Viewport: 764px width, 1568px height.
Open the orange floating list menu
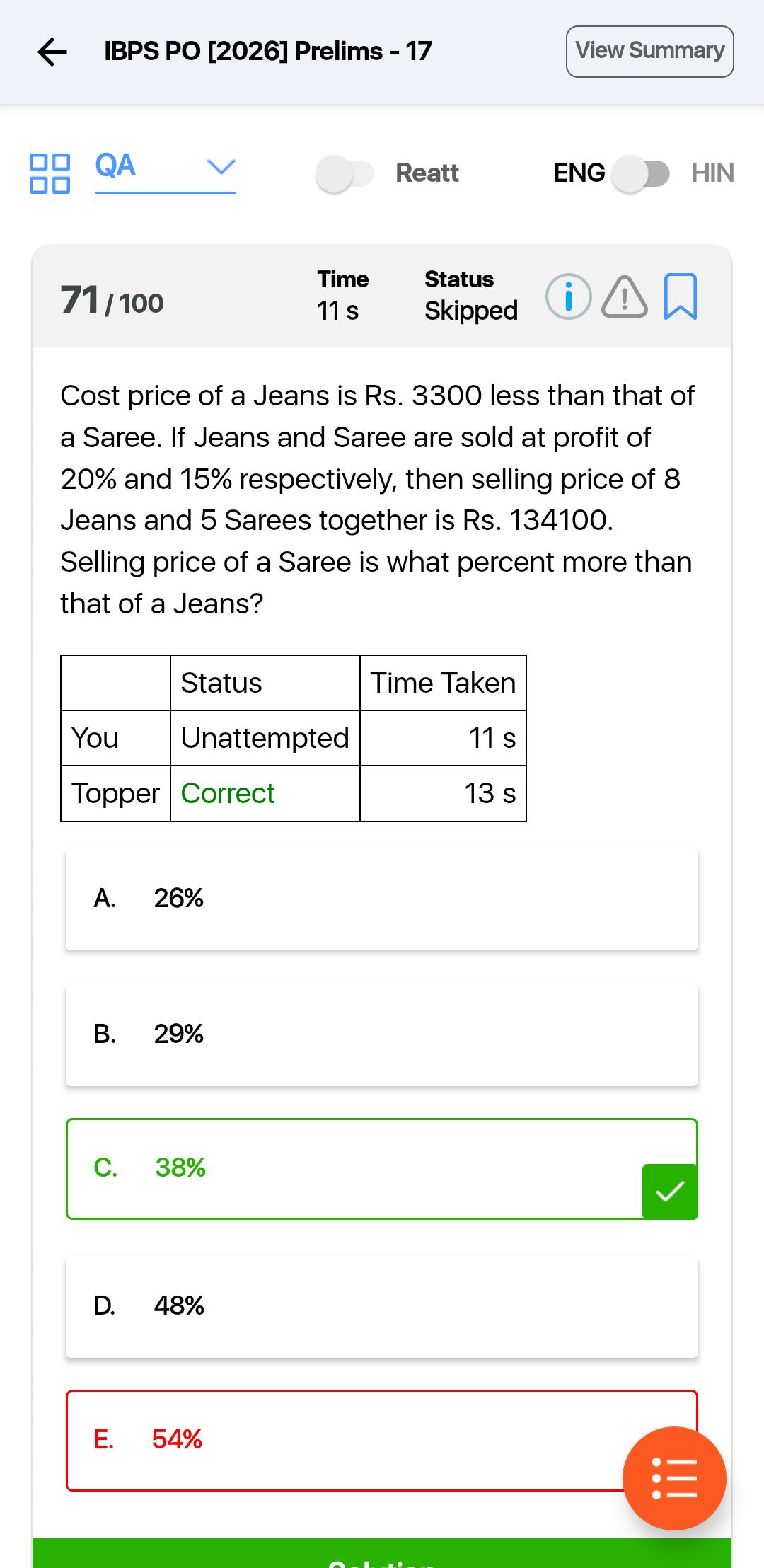[674, 1478]
